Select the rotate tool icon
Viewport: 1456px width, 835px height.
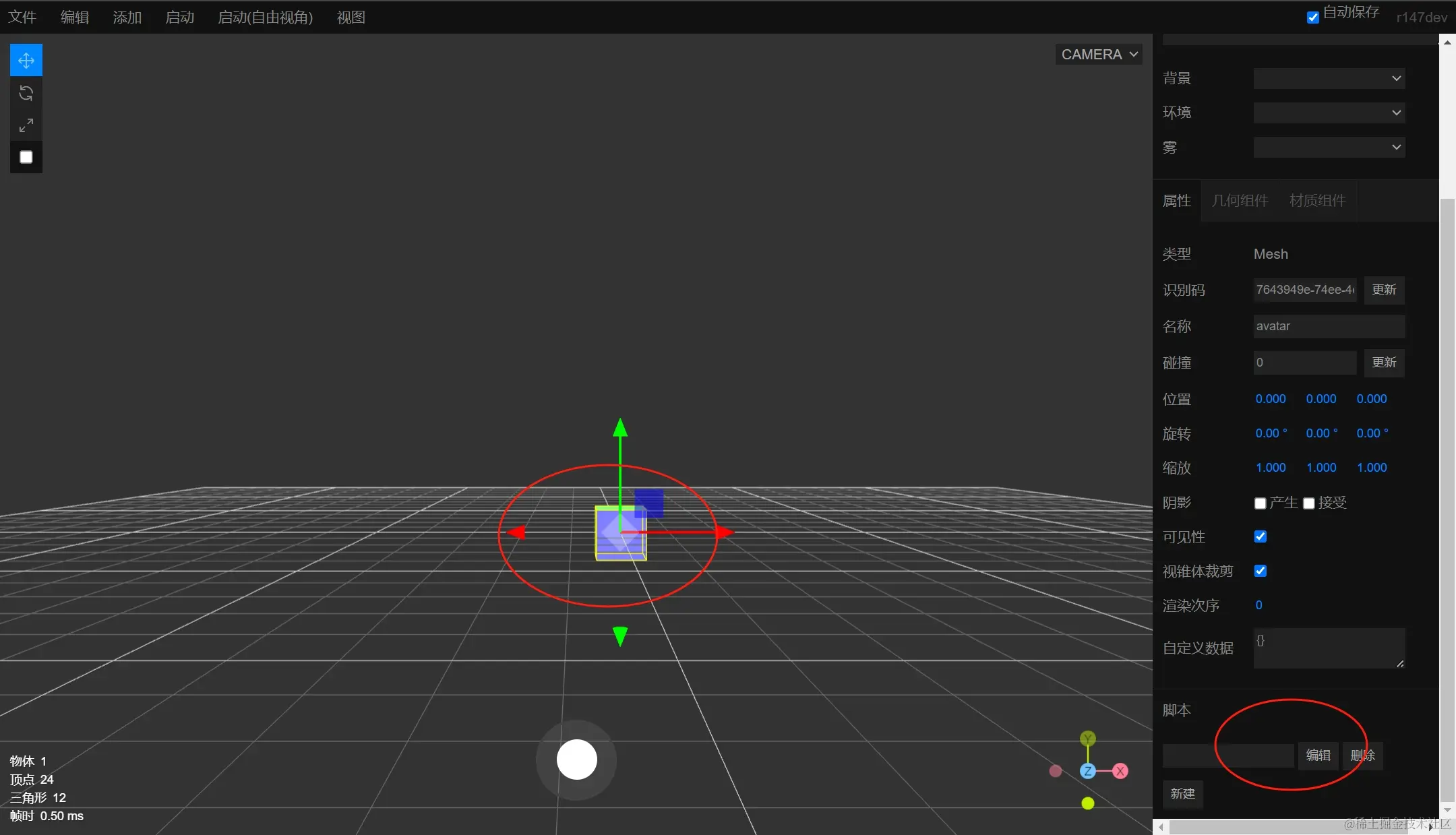coord(26,93)
